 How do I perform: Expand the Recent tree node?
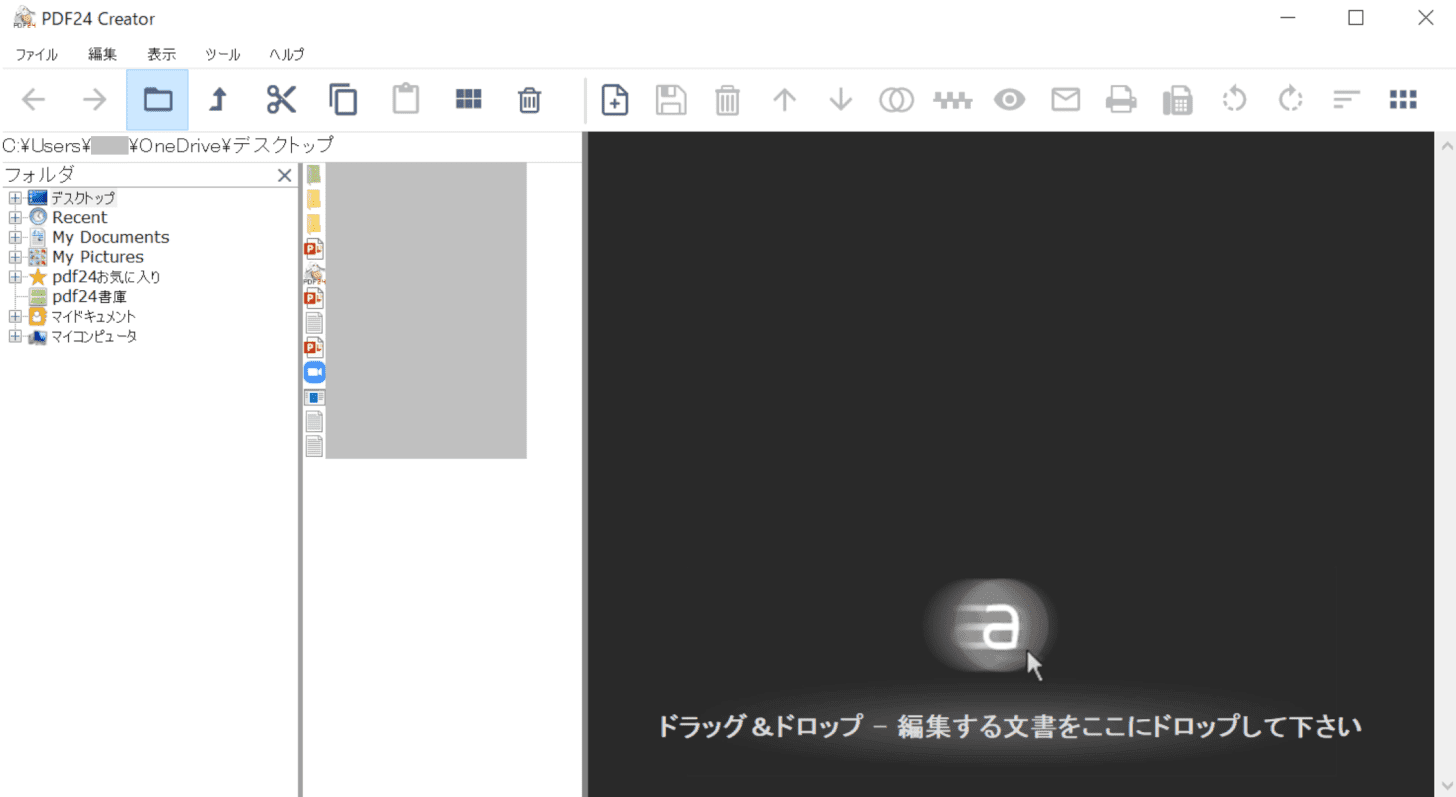(14, 217)
